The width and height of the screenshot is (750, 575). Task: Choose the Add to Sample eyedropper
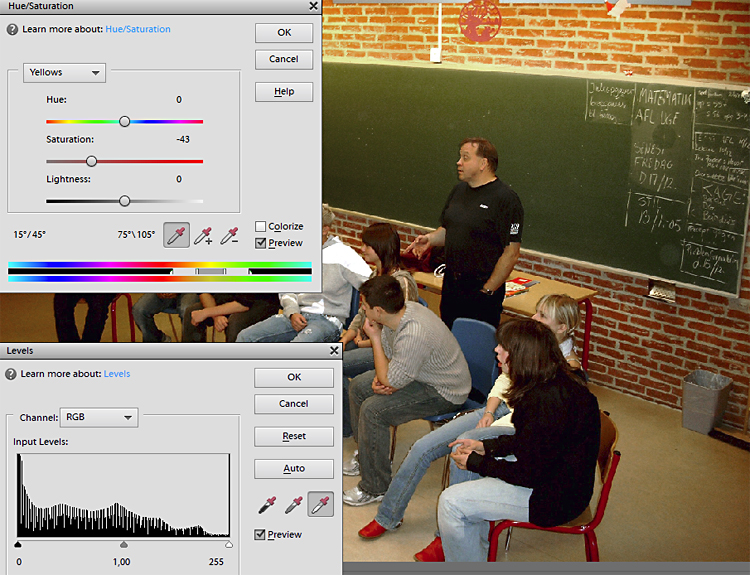[x=203, y=235]
